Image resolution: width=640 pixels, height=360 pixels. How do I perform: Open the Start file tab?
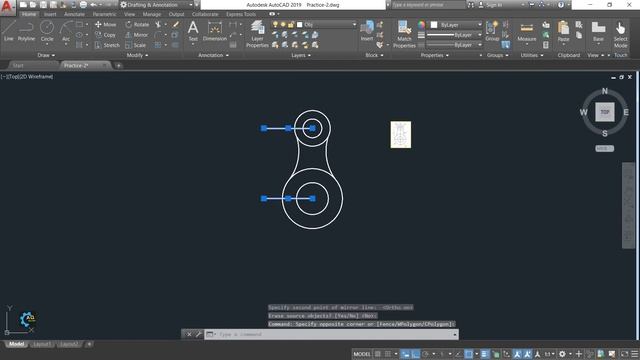(x=18, y=65)
